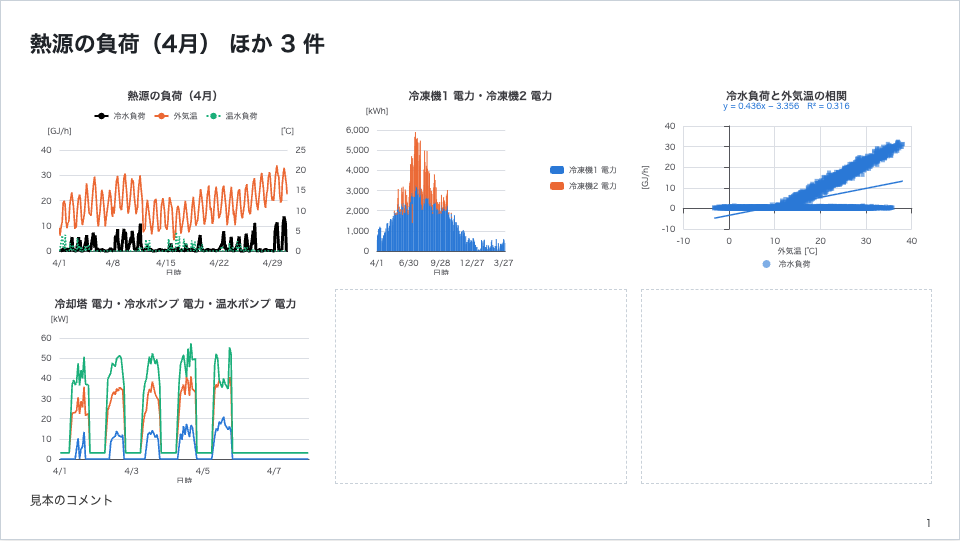This screenshot has width=960, height=541.
Task: Click the 冷却塔 電力・冷水ポンプ chart title
Action: point(175,304)
